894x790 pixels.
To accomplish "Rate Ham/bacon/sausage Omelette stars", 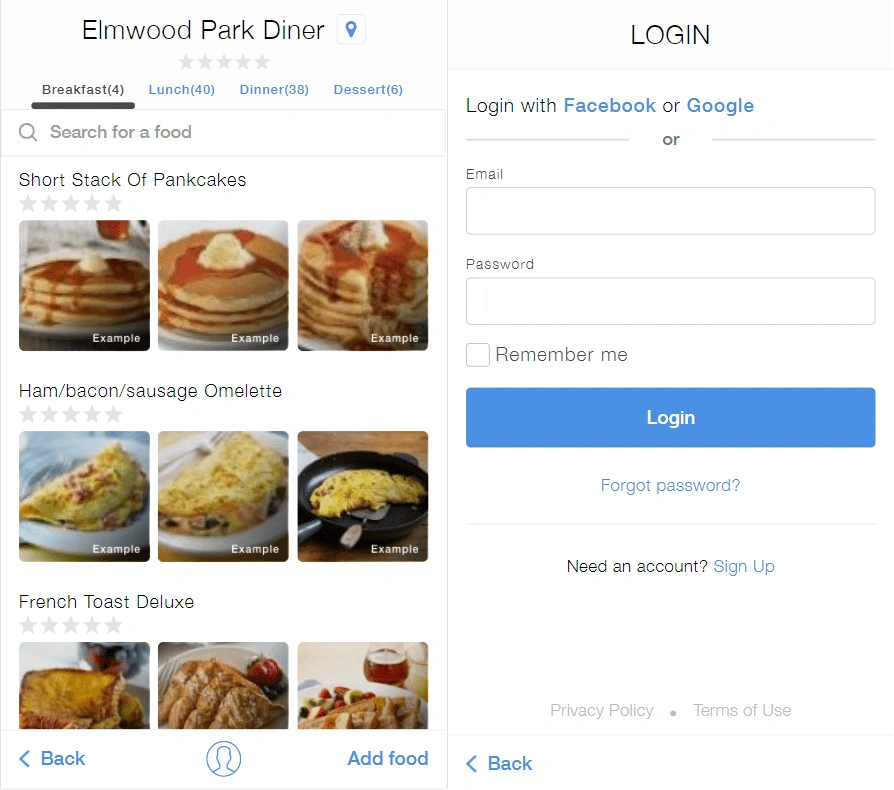I will tap(71, 415).
